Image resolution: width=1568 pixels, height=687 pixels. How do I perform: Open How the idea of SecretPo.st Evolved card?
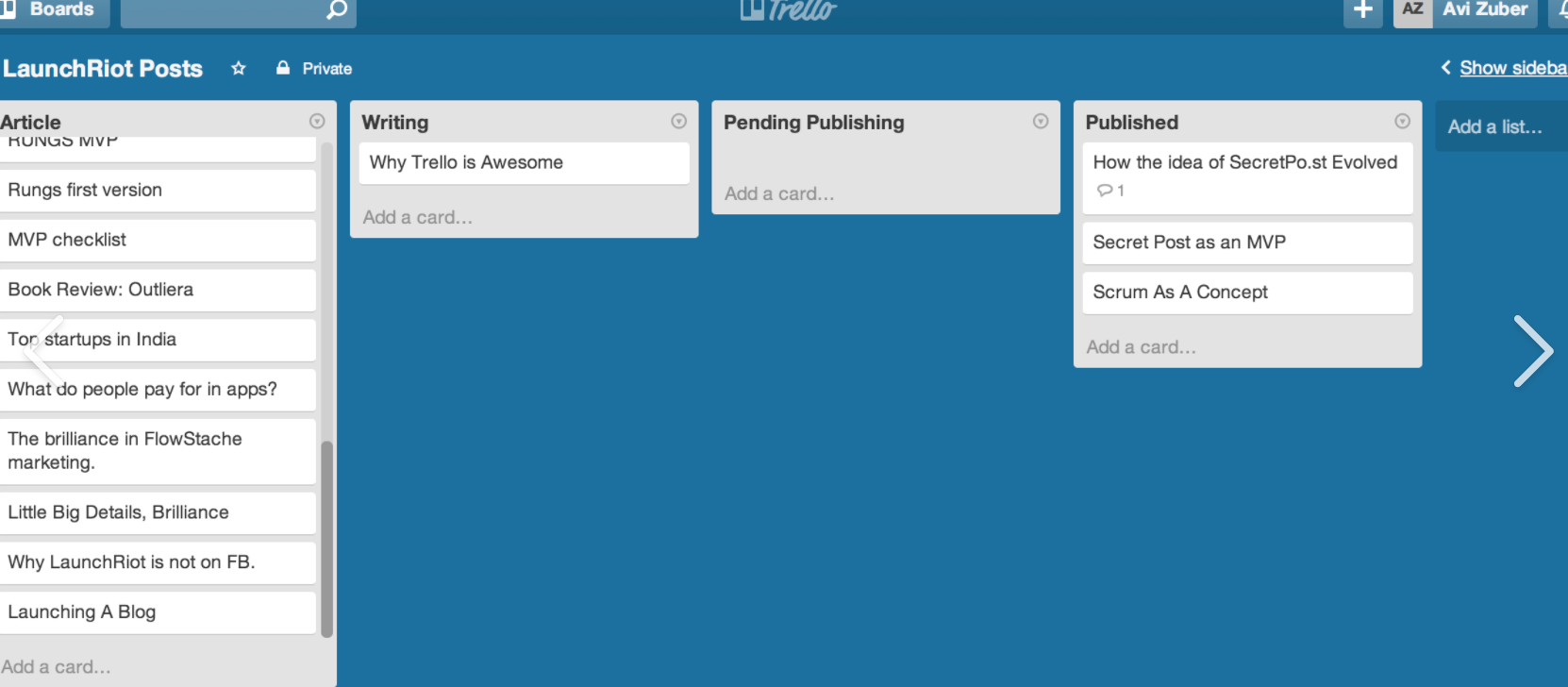coord(1247,178)
